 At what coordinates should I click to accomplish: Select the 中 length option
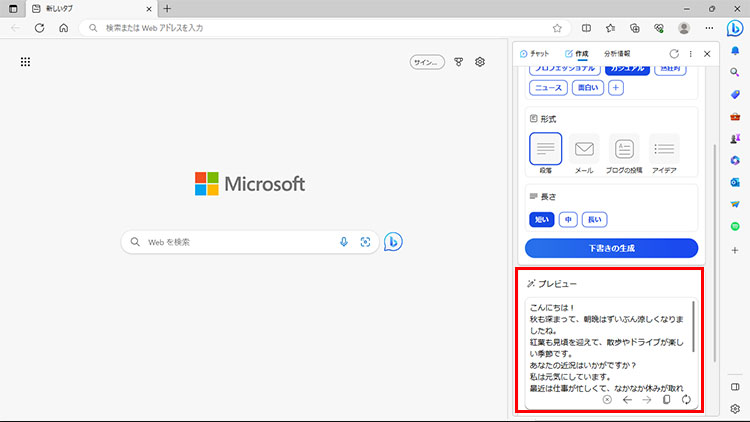click(x=567, y=219)
